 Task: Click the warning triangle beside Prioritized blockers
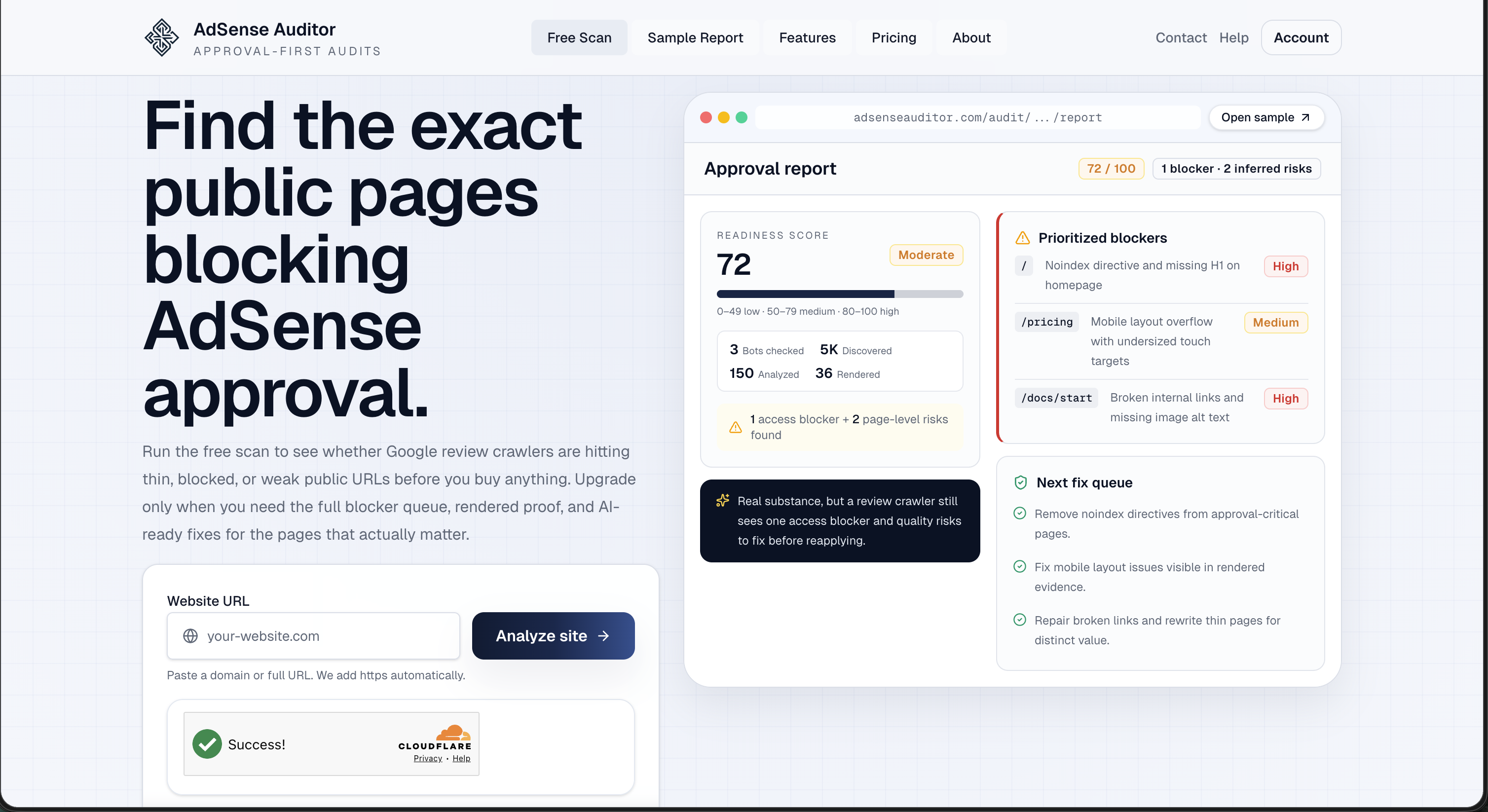[x=1022, y=237]
